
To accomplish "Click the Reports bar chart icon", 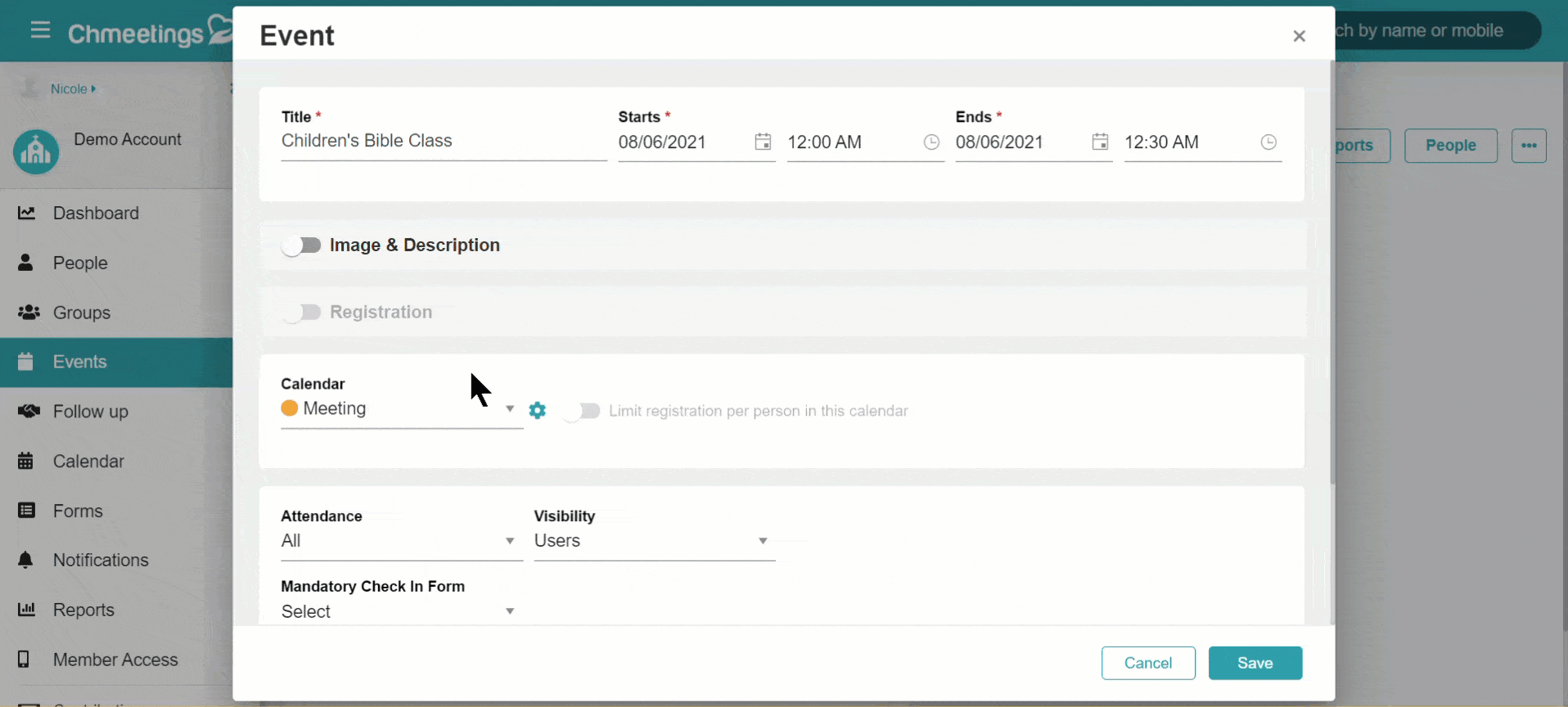I will pyautogui.click(x=27, y=610).
